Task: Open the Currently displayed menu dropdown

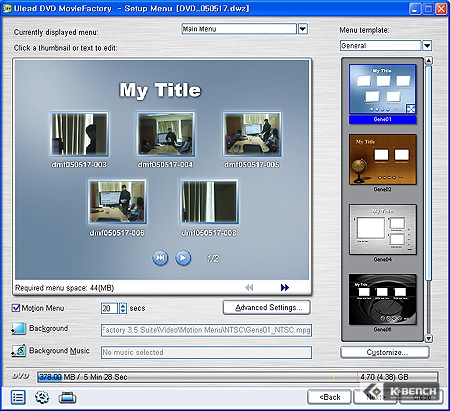Action: coord(303,29)
